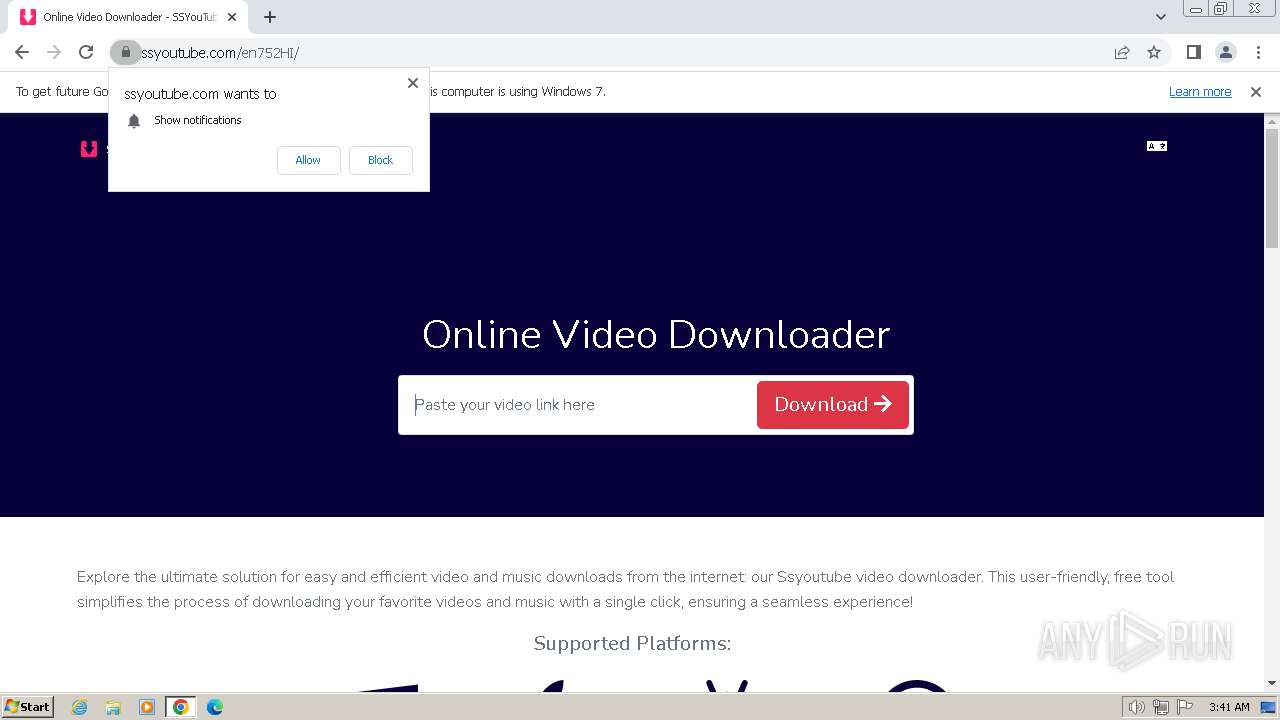This screenshot has width=1280, height=720.
Task: Click the SSYouTube logo
Action: pyautogui.click(x=89, y=149)
